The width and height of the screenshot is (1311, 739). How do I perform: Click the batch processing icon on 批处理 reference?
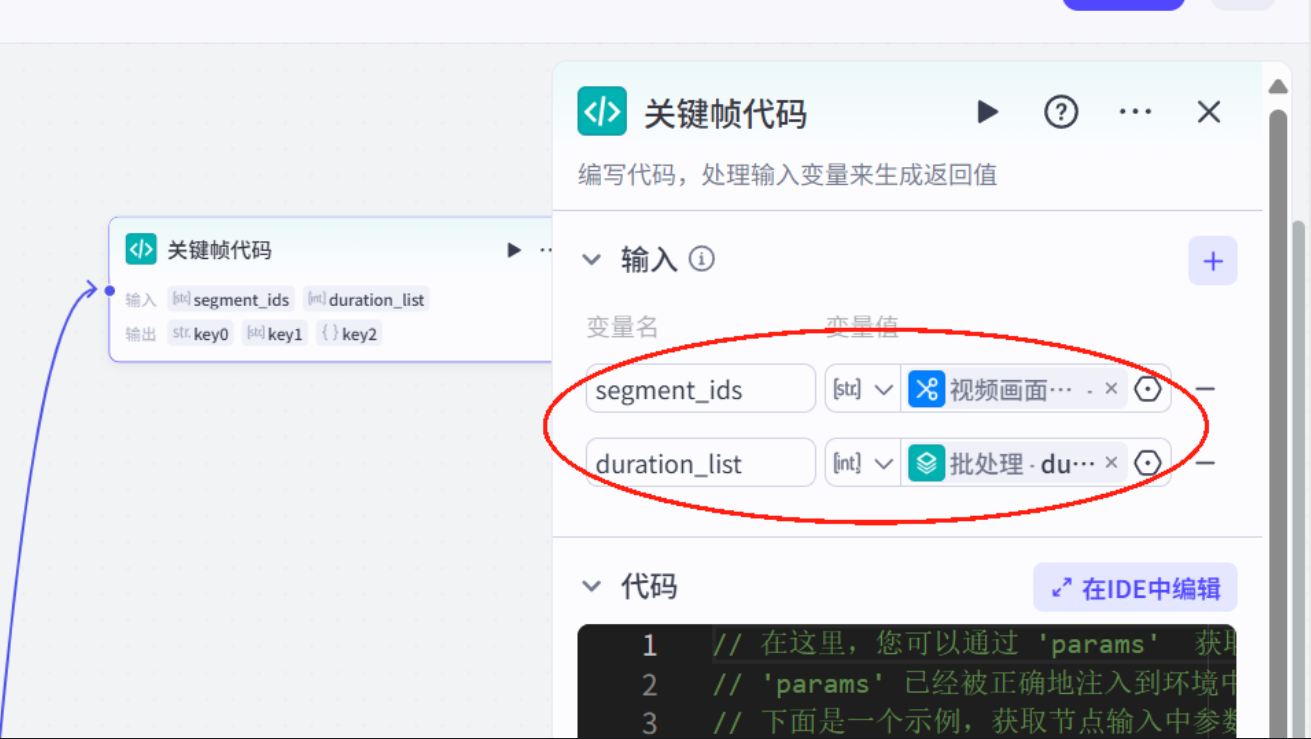[x=925, y=462]
